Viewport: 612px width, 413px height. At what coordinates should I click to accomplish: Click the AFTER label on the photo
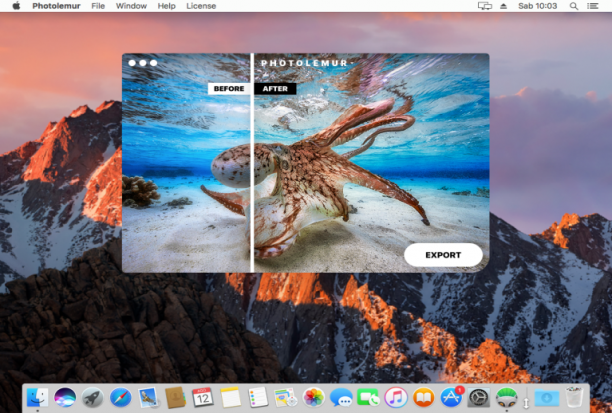pyautogui.click(x=275, y=89)
